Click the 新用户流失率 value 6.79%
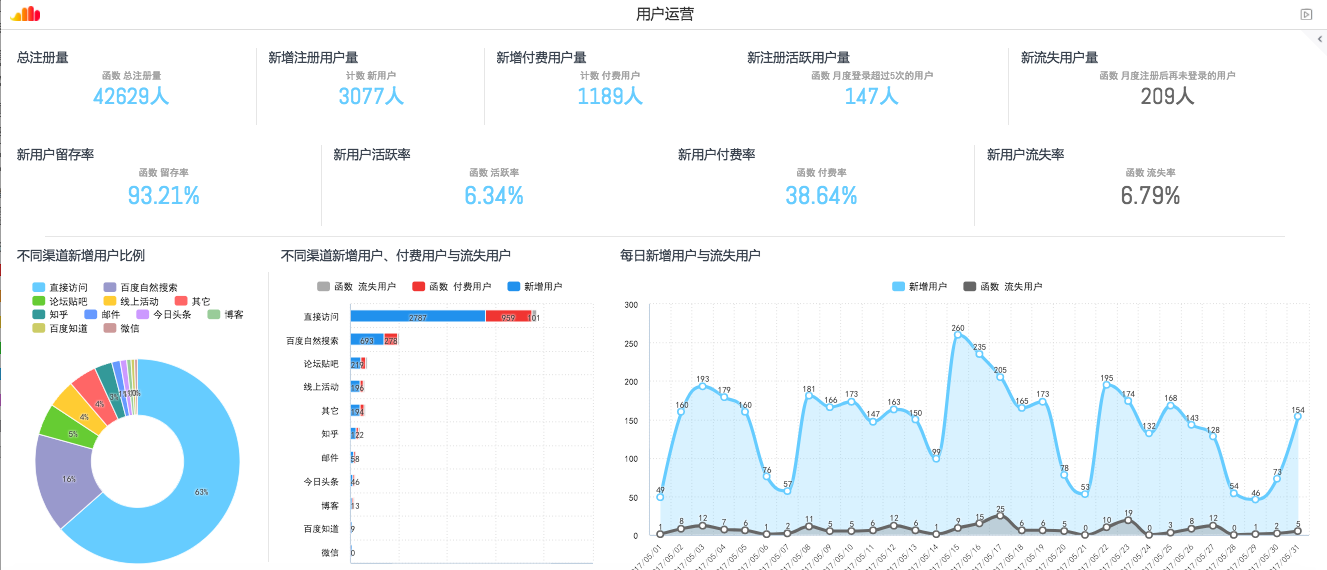This screenshot has height=570, width=1327. click(1150, 196)
